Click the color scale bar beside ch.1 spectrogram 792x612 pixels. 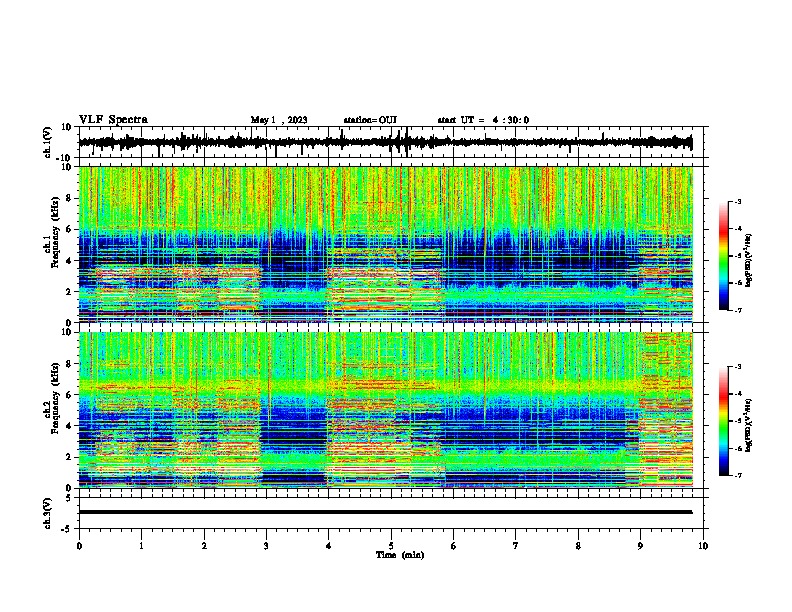tap(724, 256)
